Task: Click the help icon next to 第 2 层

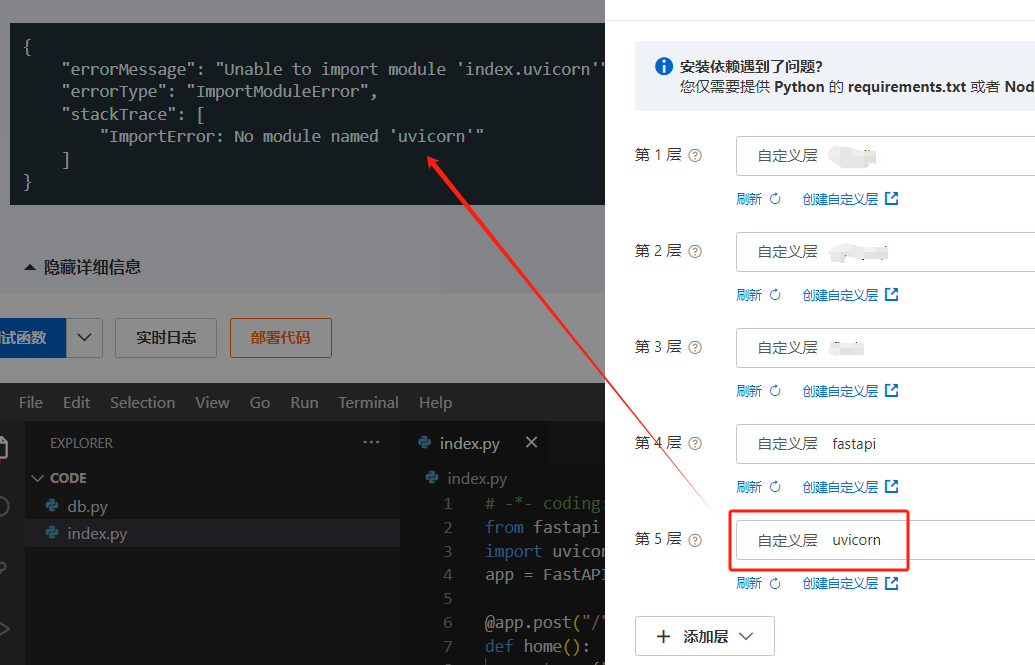Action: click(695, 252)
